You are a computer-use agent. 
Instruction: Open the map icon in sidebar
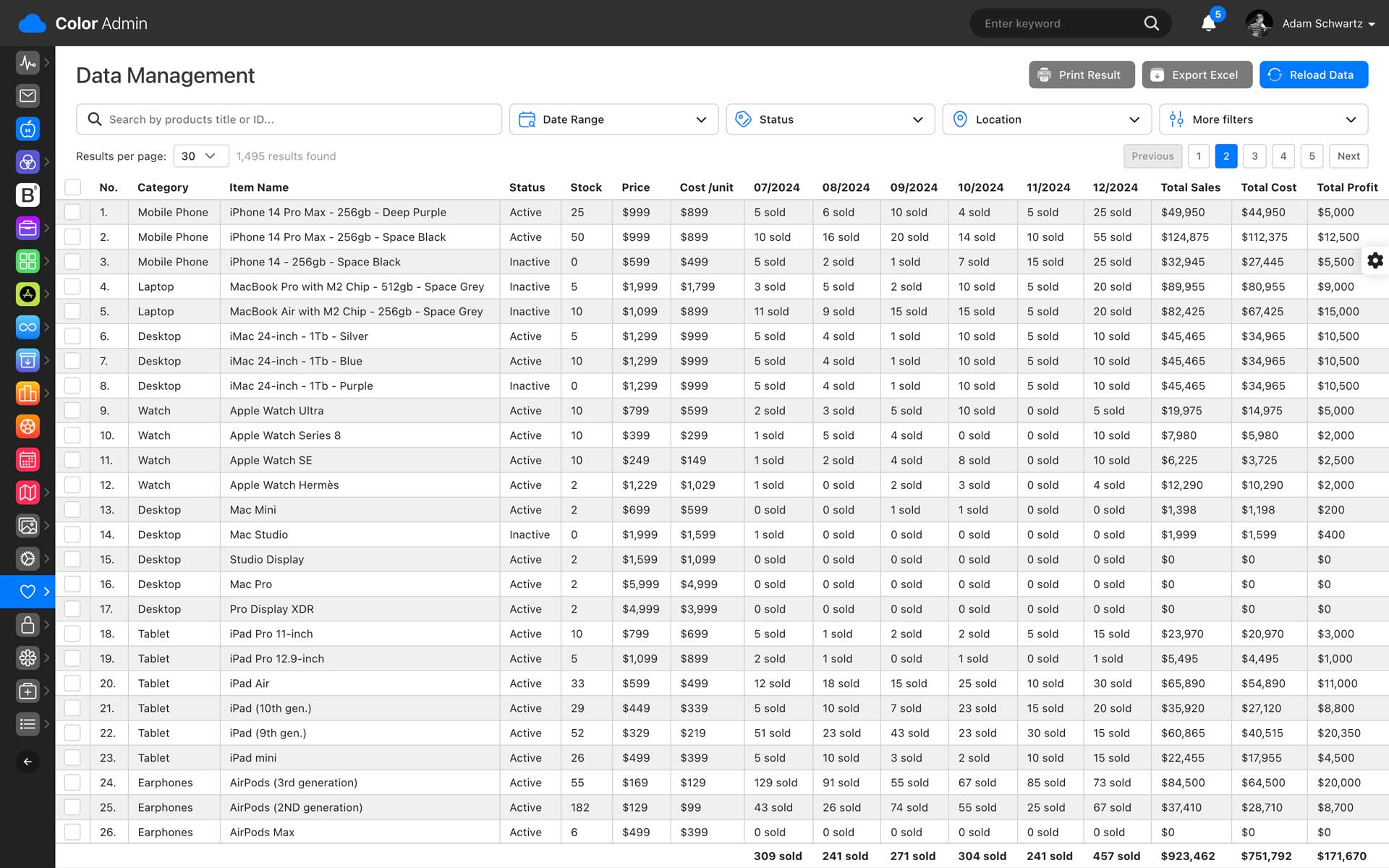pyautogui.click(x=27, y=493)
